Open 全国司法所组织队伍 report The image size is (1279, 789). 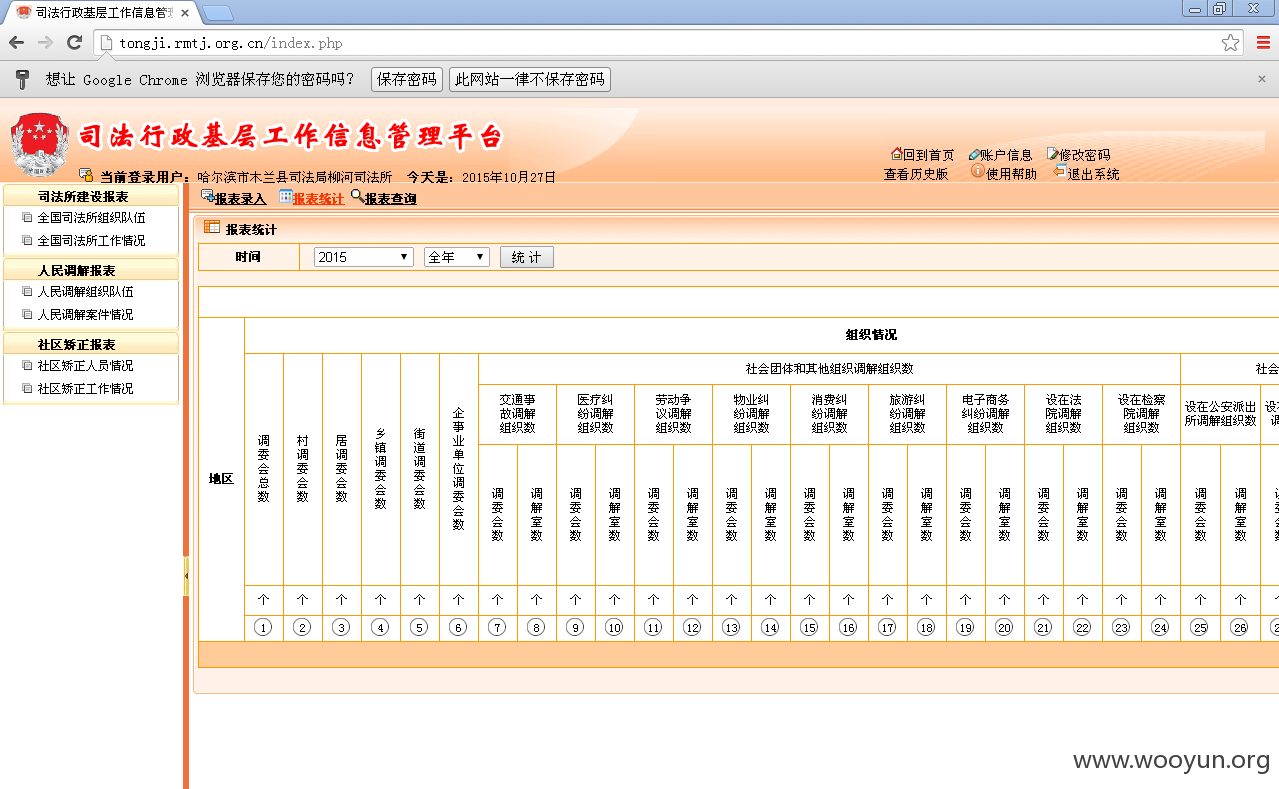coord(91,217)
